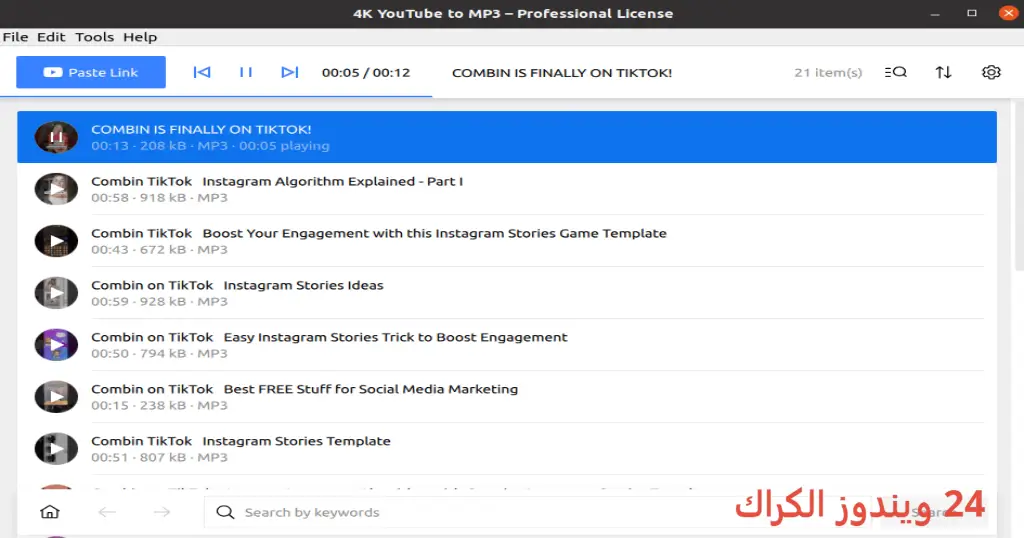Select Instagram Stories Ideas title text

[x=237, y=285]
